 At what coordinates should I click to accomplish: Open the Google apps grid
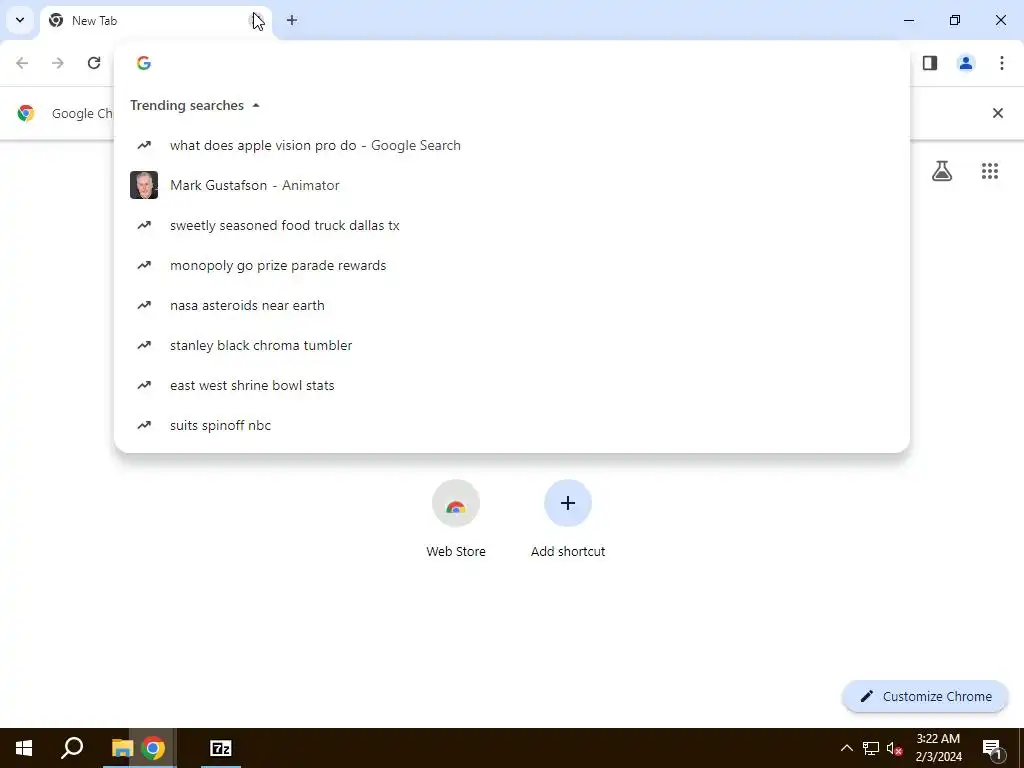990,171
